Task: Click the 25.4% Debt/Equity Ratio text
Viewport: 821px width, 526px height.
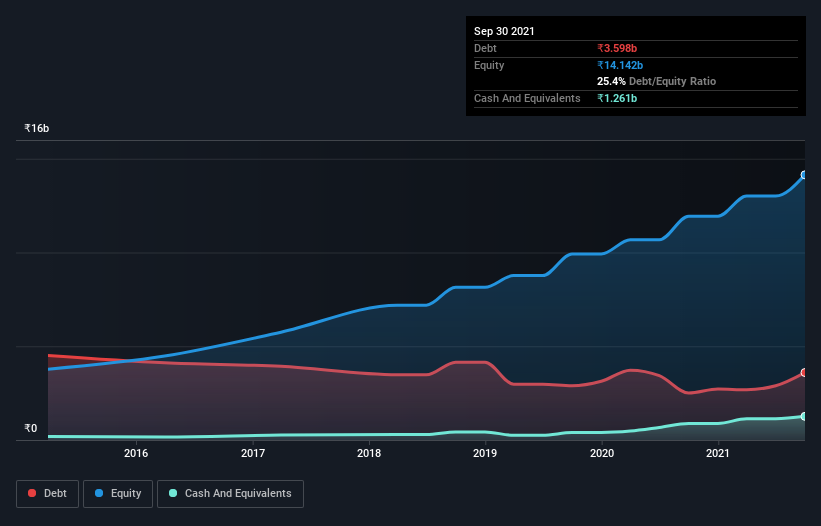Action: pos(657,81)
